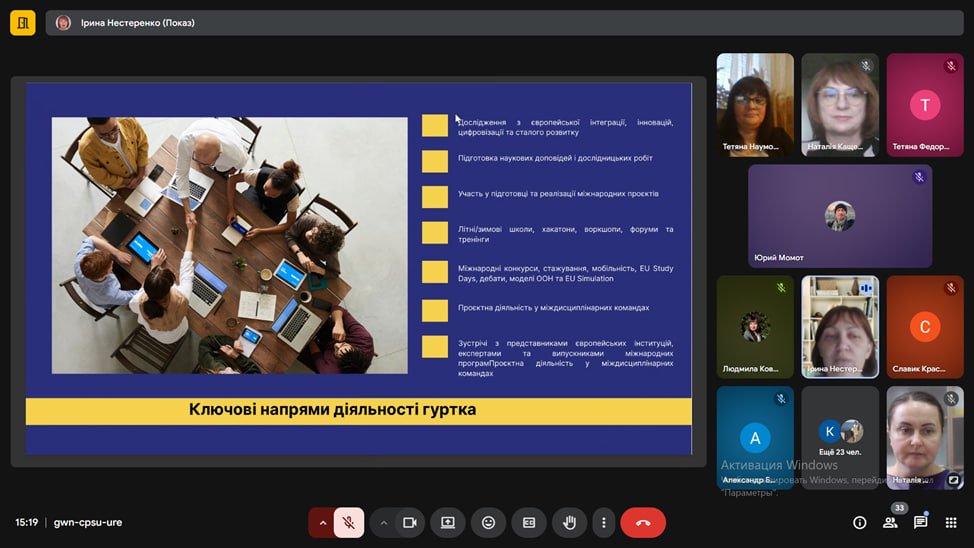This screenshot has height=548, width=974.
Task: Toggle the camera on or off
Action: (x=409, y=522)
